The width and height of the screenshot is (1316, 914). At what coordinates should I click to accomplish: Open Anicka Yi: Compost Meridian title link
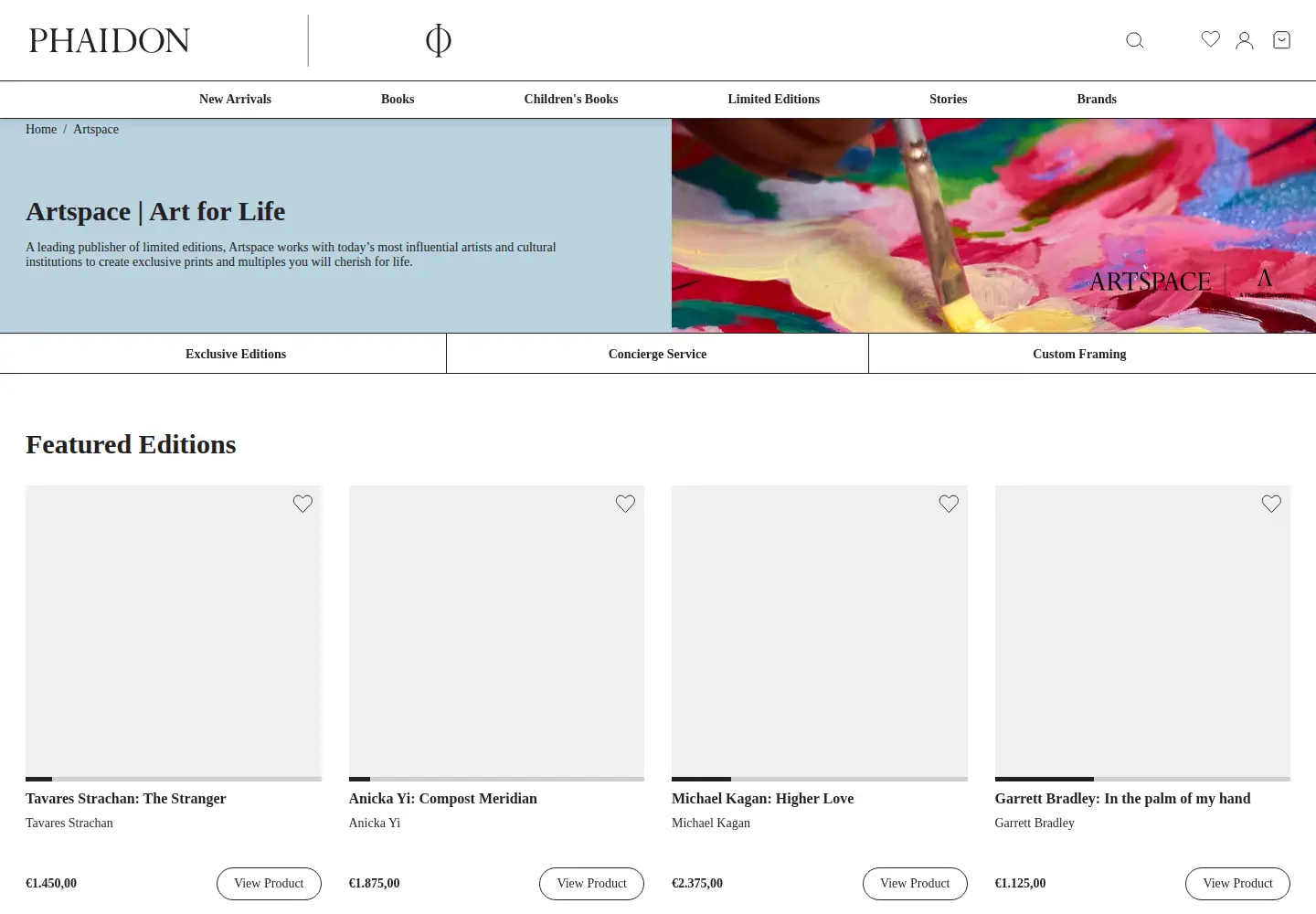click(x=443, y=798)
